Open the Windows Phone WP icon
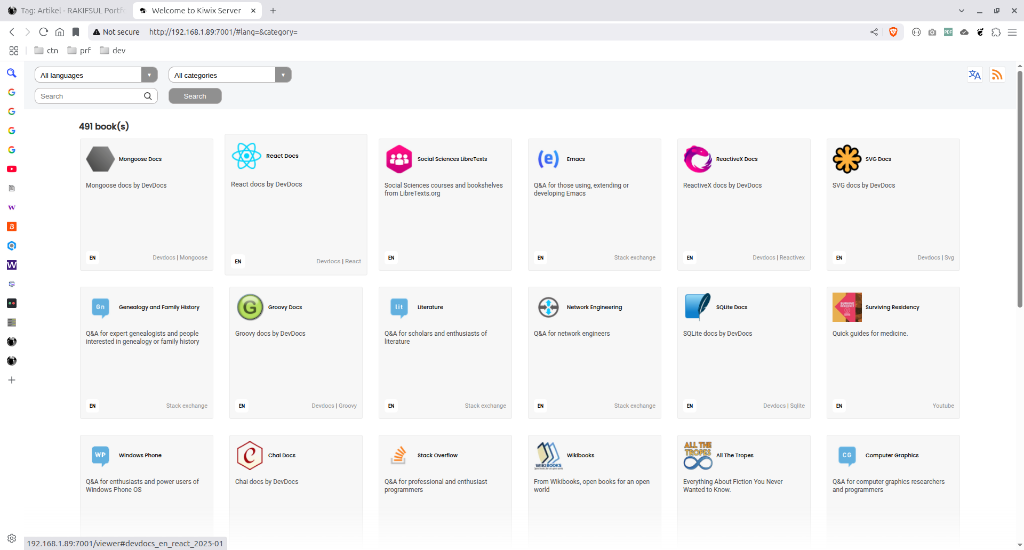Screen dimensions: 1024x550 click(100, 455)
